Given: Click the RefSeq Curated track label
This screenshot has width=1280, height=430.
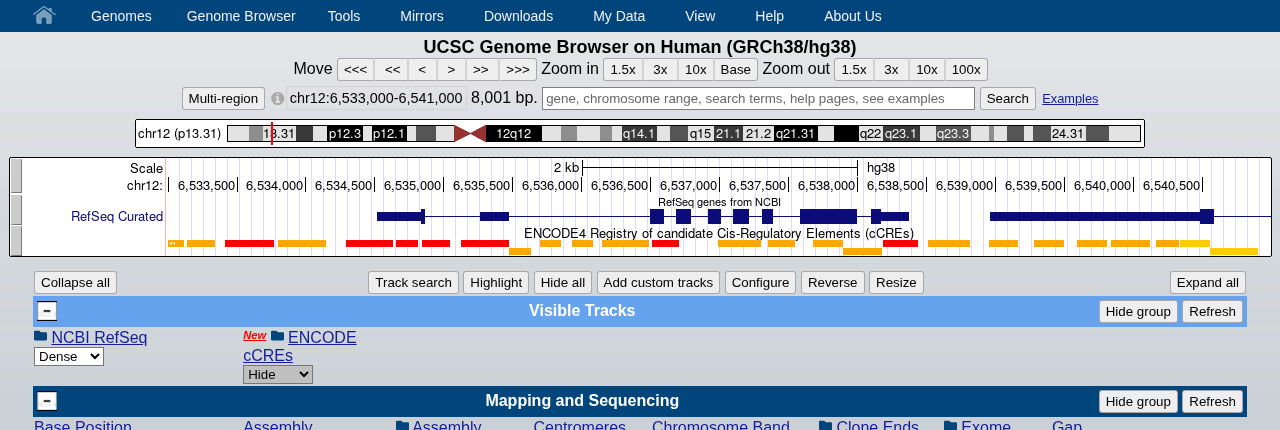Looking at the screenshot, I should 117,216.
